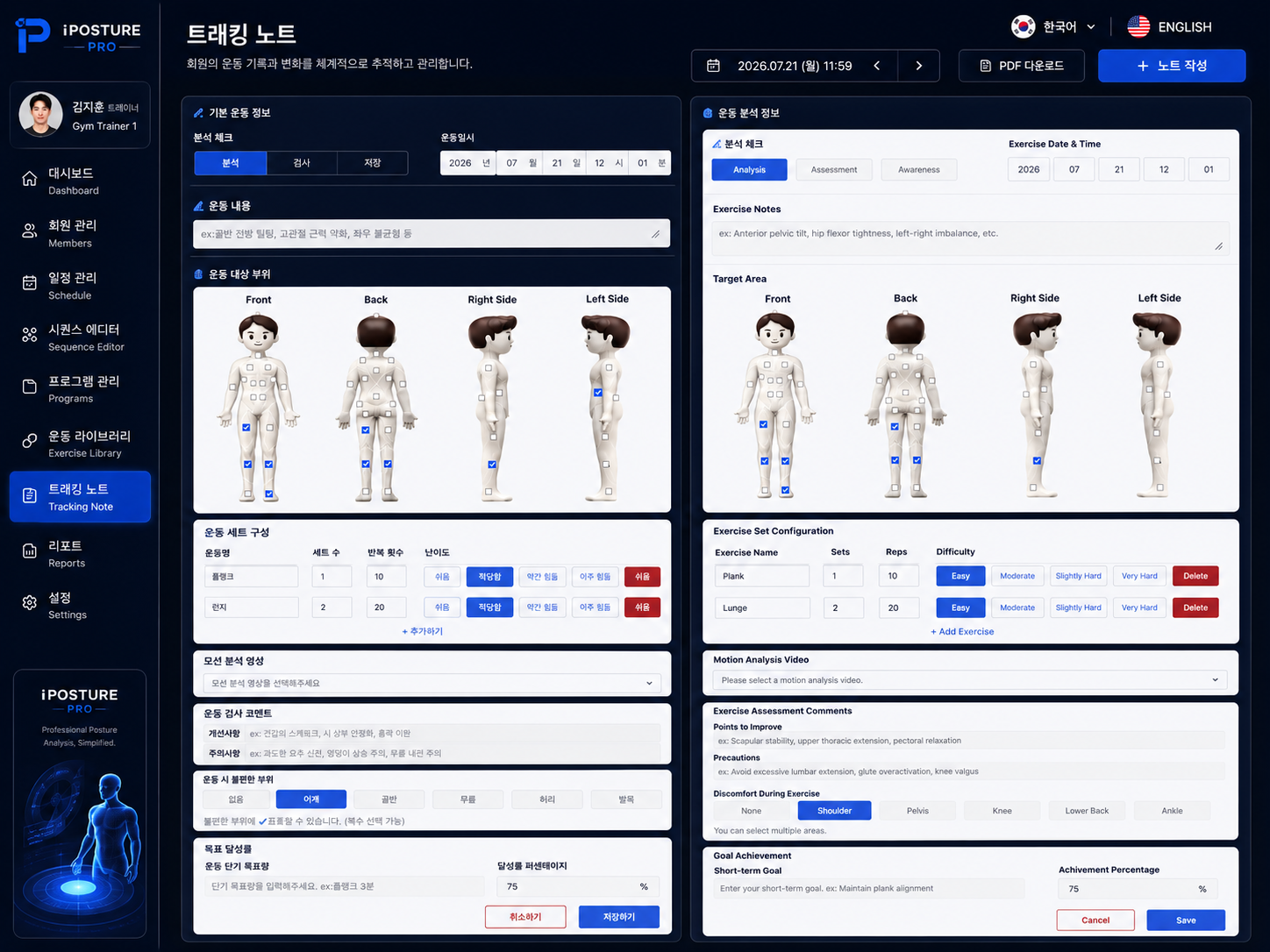Viewport: 1270px width, 952px height.
Task: Open Members management icon in sidebar
Action: pos(30,231)
